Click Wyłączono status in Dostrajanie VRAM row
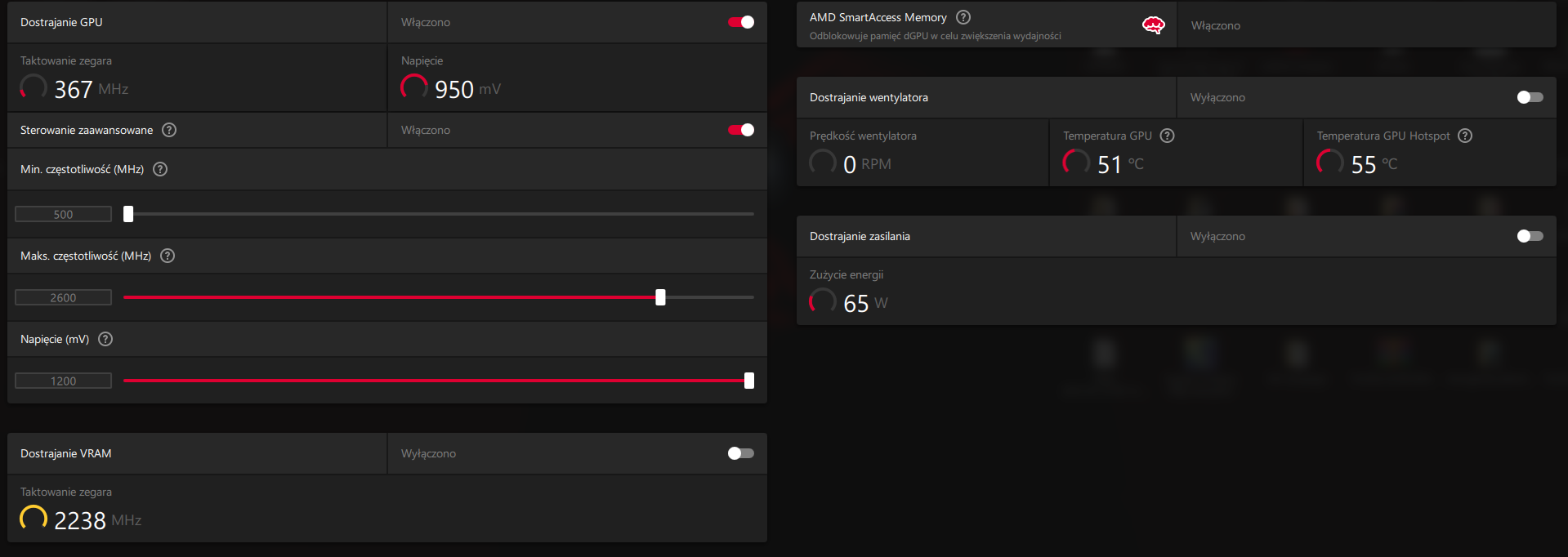 [428, 453]
